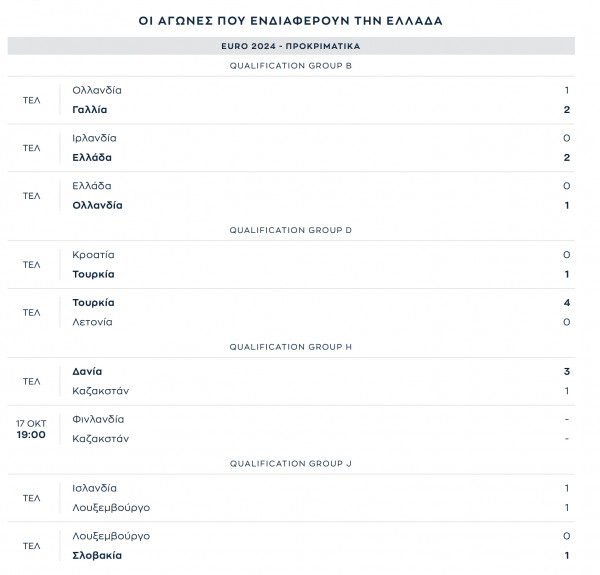The width and height of the screenshot is (600, 575).
Task: Click the EURO 2024 - Προκριματικά banner
Action: pyautogui.click(x=291, y=46)
